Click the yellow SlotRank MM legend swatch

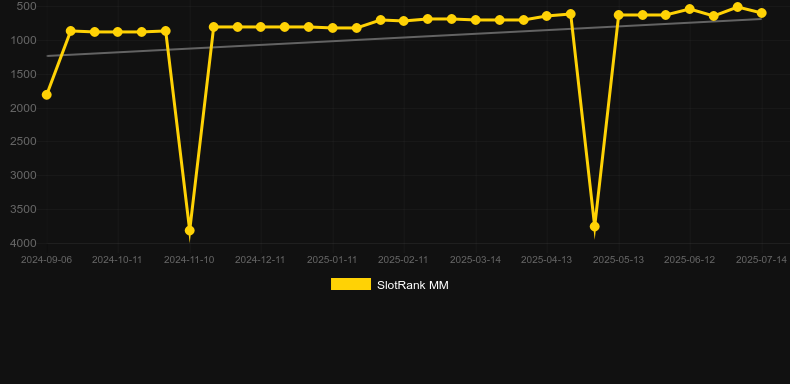[x=351, y=284]
